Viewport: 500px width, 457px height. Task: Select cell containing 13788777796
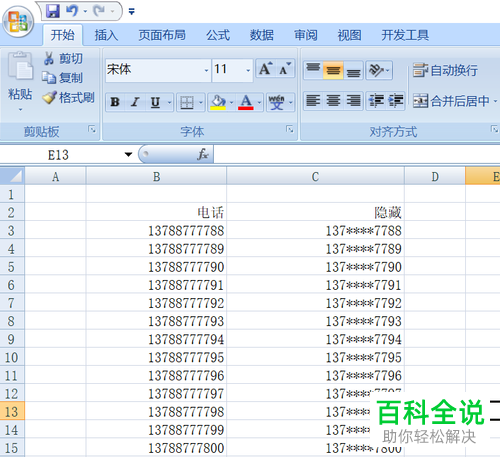click(156, 375)
